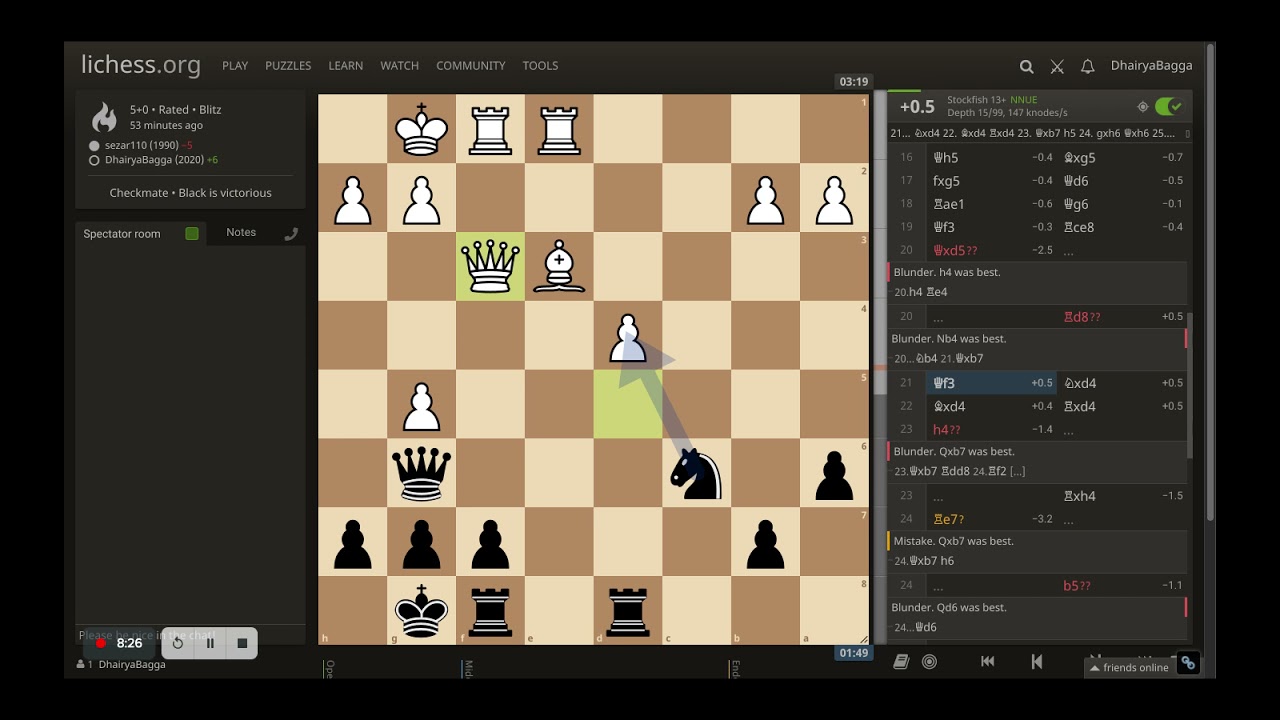Jump to first move of game
The image size is (1280, 720).
[x=987, y=661]
